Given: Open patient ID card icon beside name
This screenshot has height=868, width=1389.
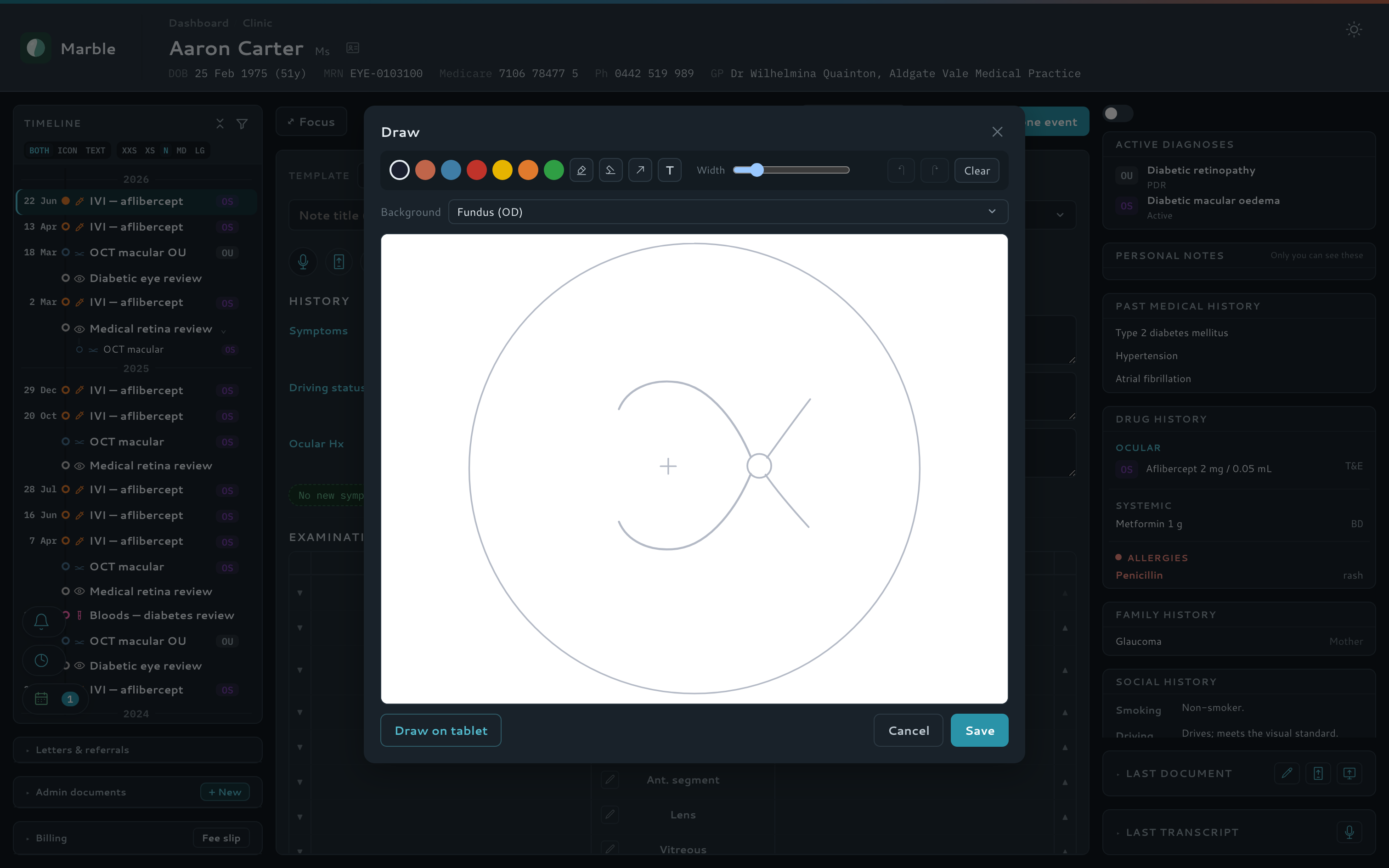Looking at the screenshot, I should [352, 48].
